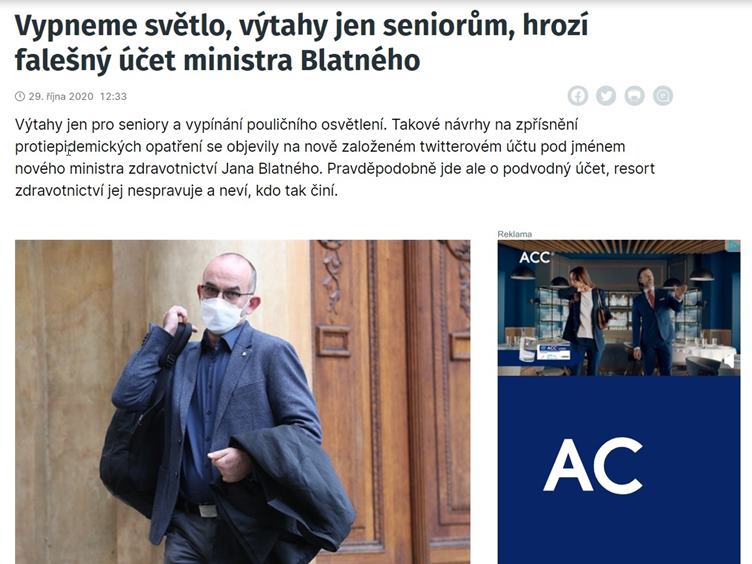Click the white ACC logo in the ad video

coord(535,258)
